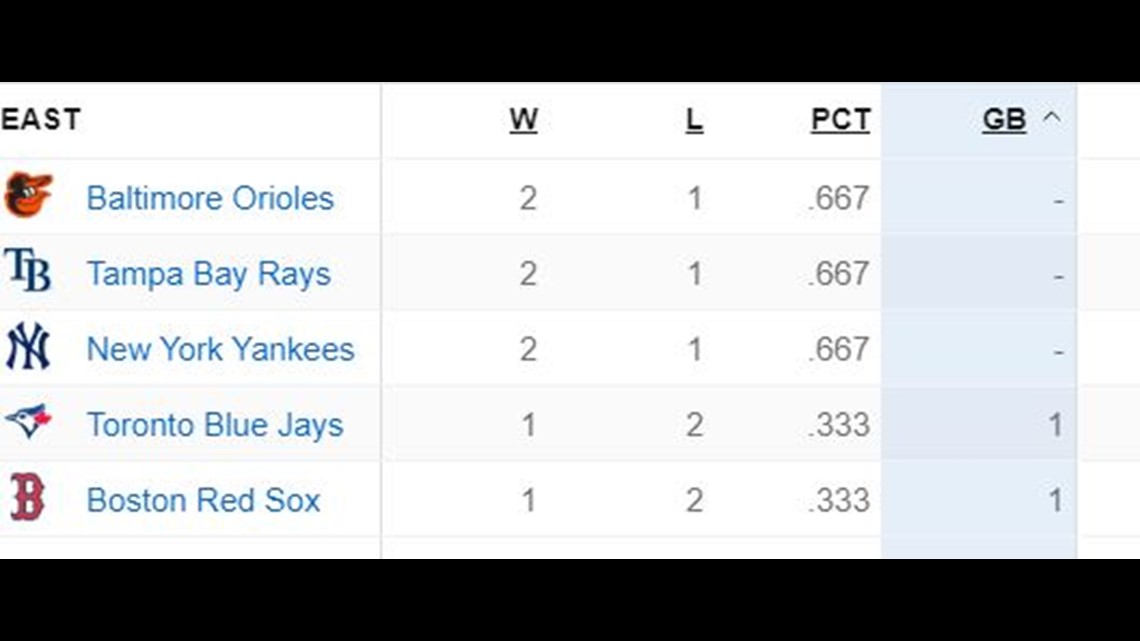Click the Yankees wins value cell
Image resolution: width=1140 pixels, height=641 pixels.
pos(529,350)
